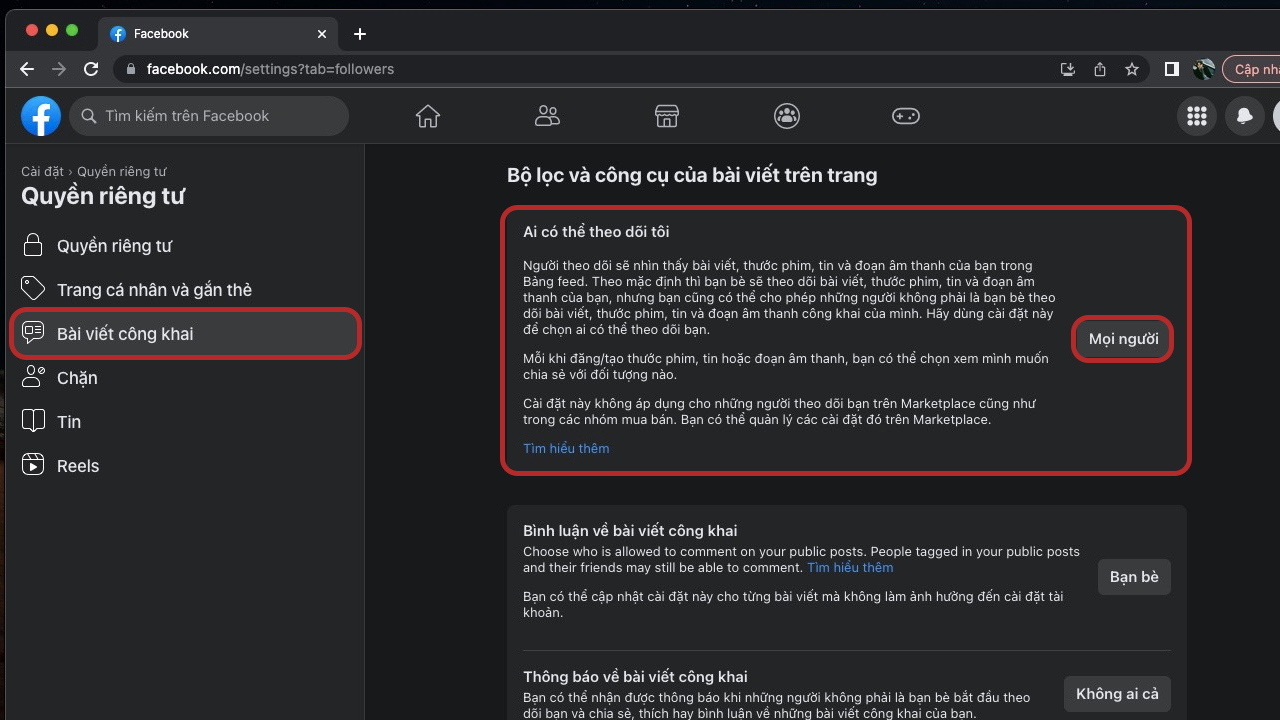Click the Facebook logo icon
1280x720 pixels.
pos(41,116)
